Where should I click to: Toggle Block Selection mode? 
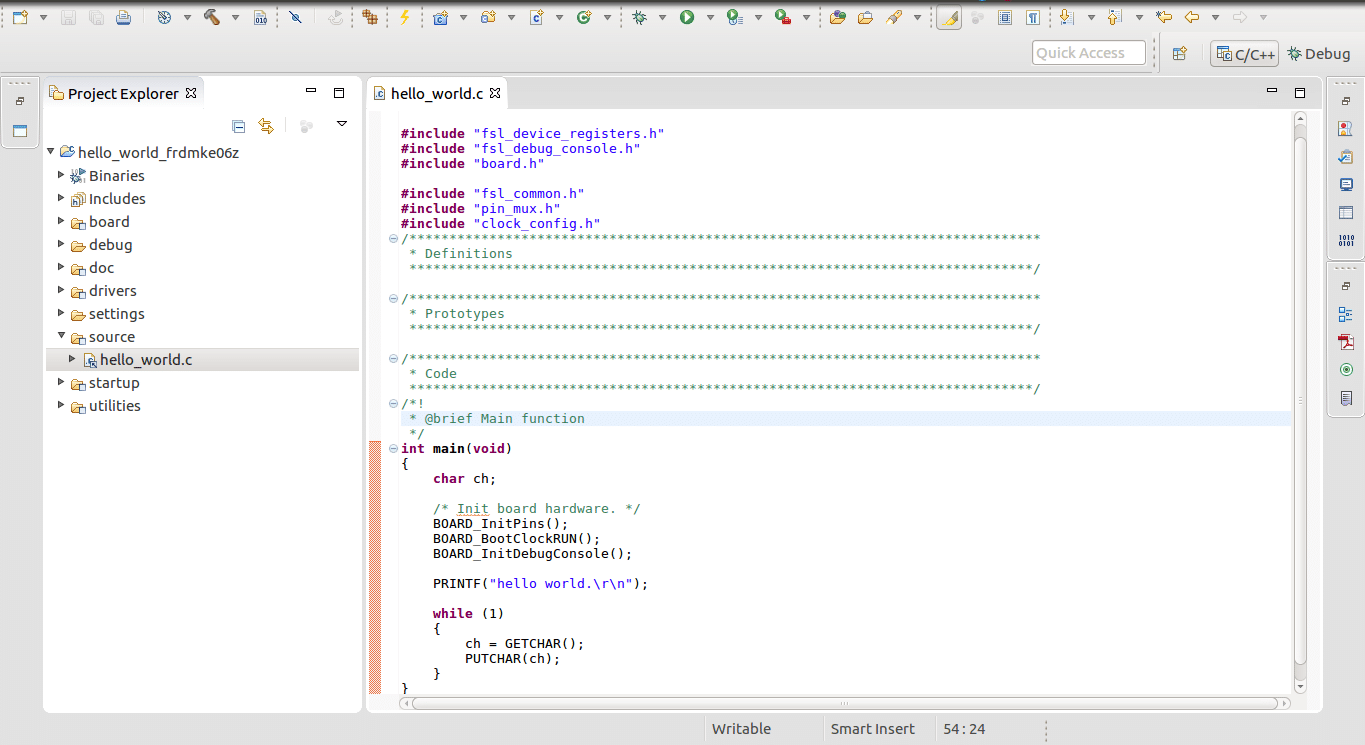coord(1006,17)
